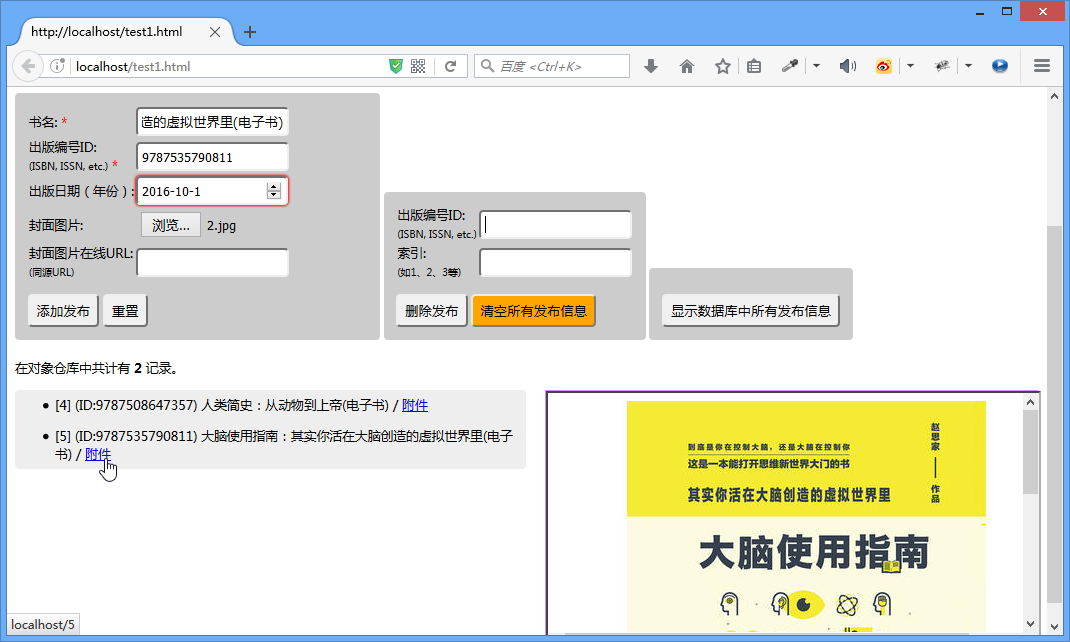Screen dimensions: 1070x642
Task: Click 浏览... to choose cover image
Action: coord(171,225)
